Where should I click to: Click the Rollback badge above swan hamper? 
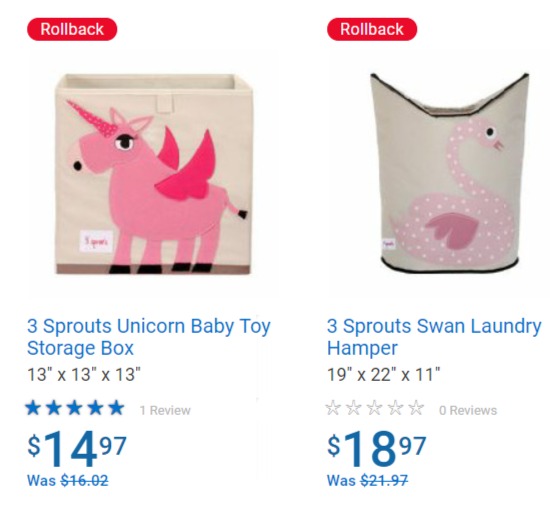(x=372, y=29)
